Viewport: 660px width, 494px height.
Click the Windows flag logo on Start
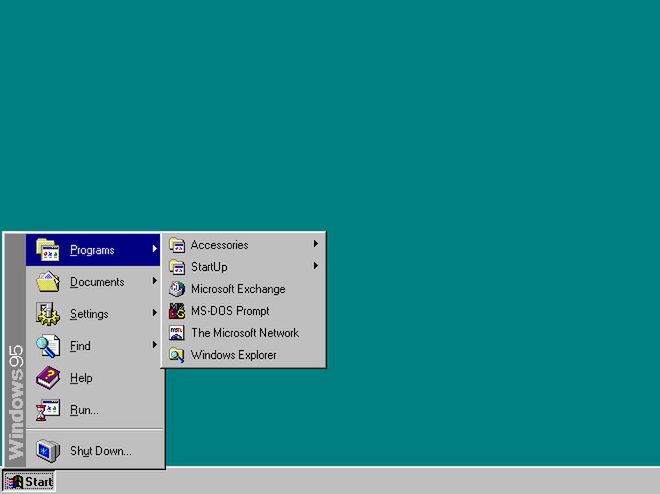tap(14, 482)
